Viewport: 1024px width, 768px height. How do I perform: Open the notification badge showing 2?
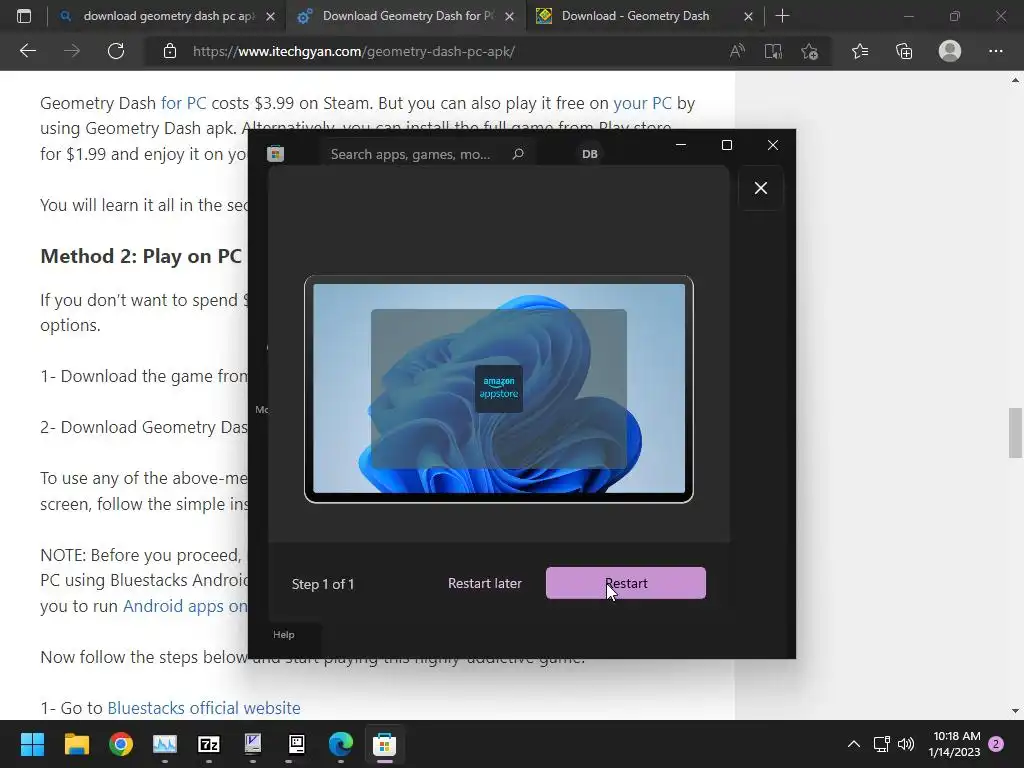tap(996, 744)
